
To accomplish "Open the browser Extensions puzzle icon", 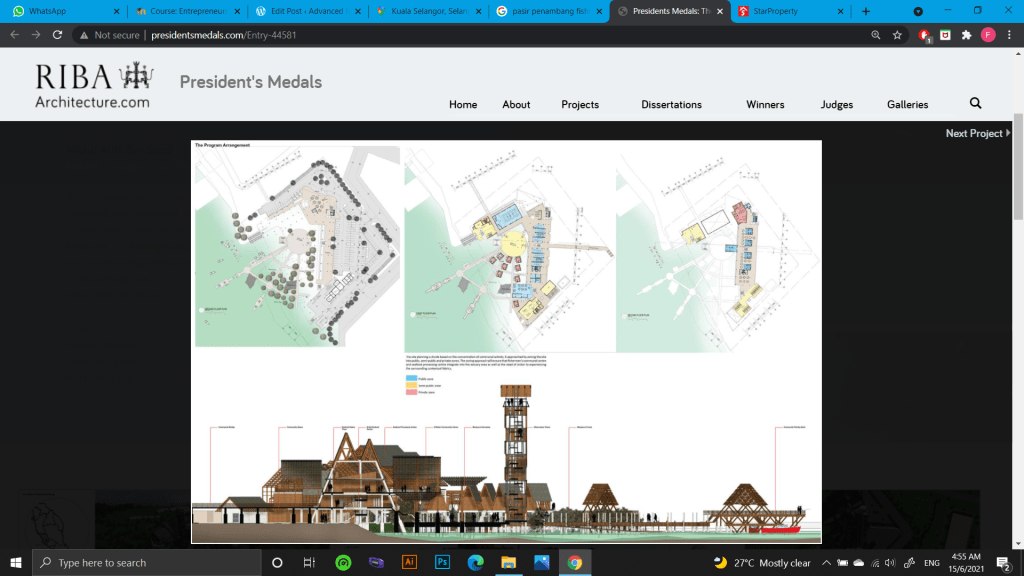I will 966,34.
